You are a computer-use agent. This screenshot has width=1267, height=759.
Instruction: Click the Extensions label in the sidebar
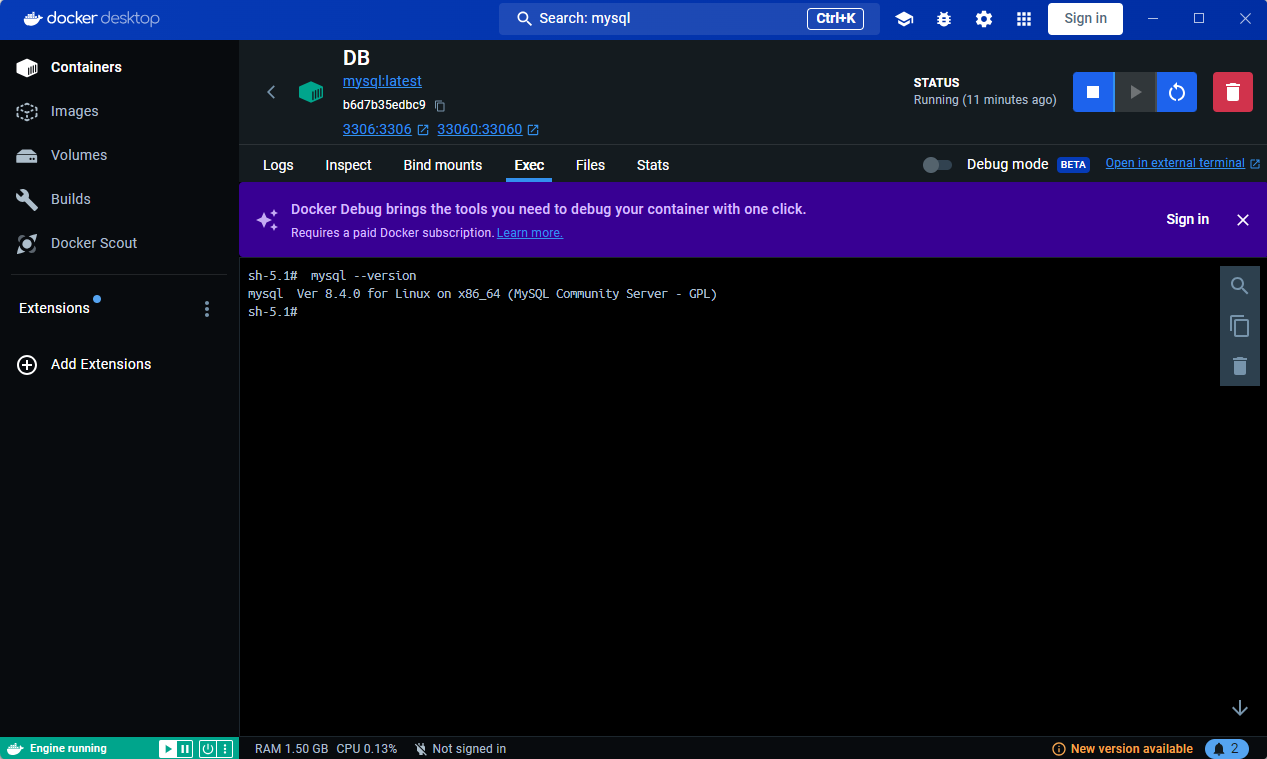click(x=54, y=309)
